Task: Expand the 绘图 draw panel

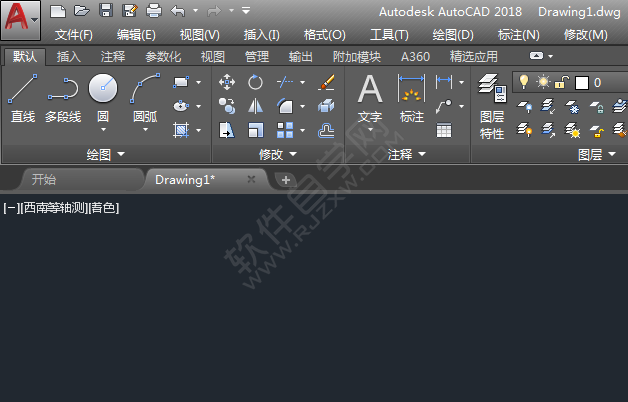Action: point(106,154)
